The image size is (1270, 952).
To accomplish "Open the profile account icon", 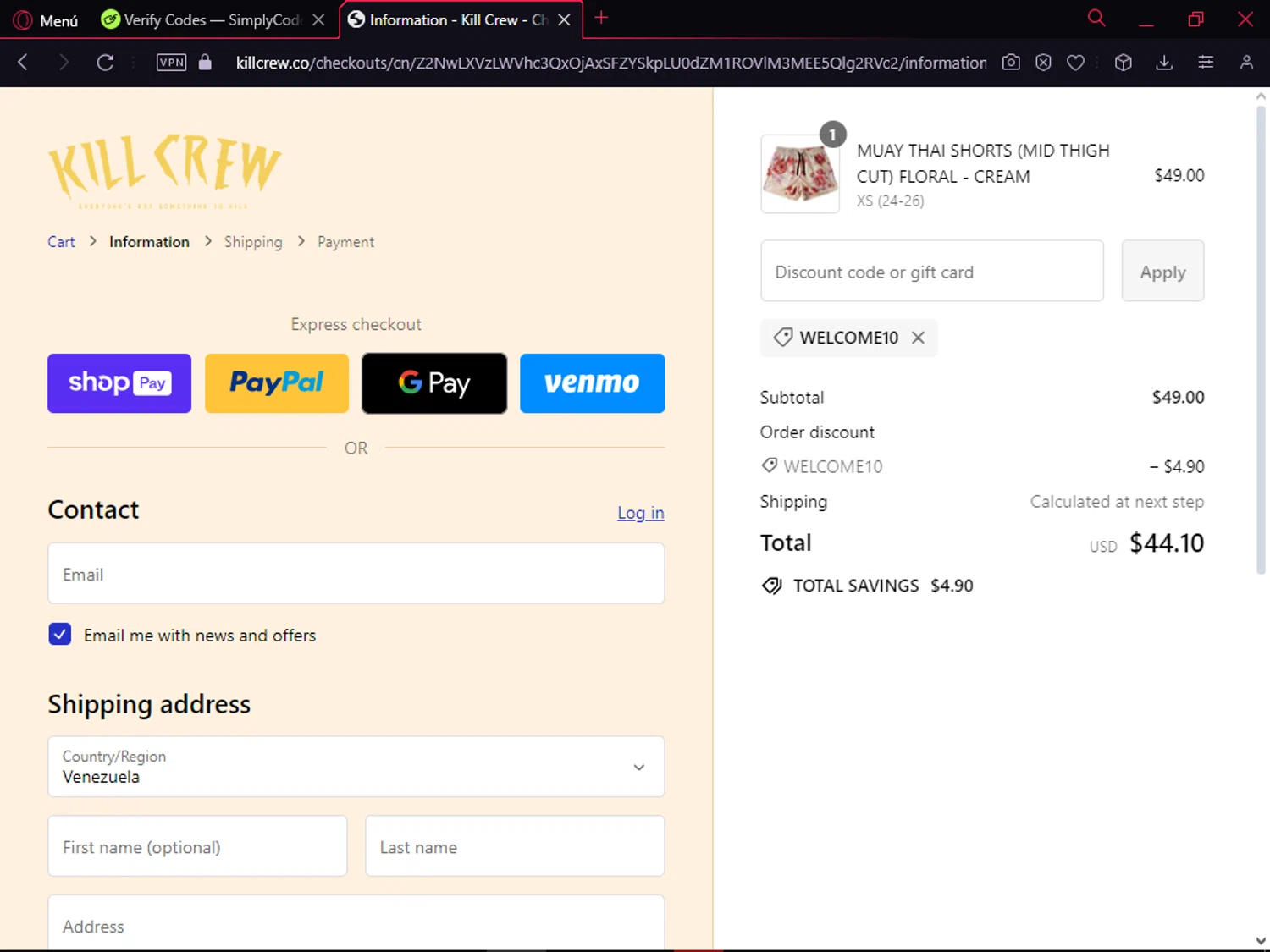I will (x=1246, y=62).
